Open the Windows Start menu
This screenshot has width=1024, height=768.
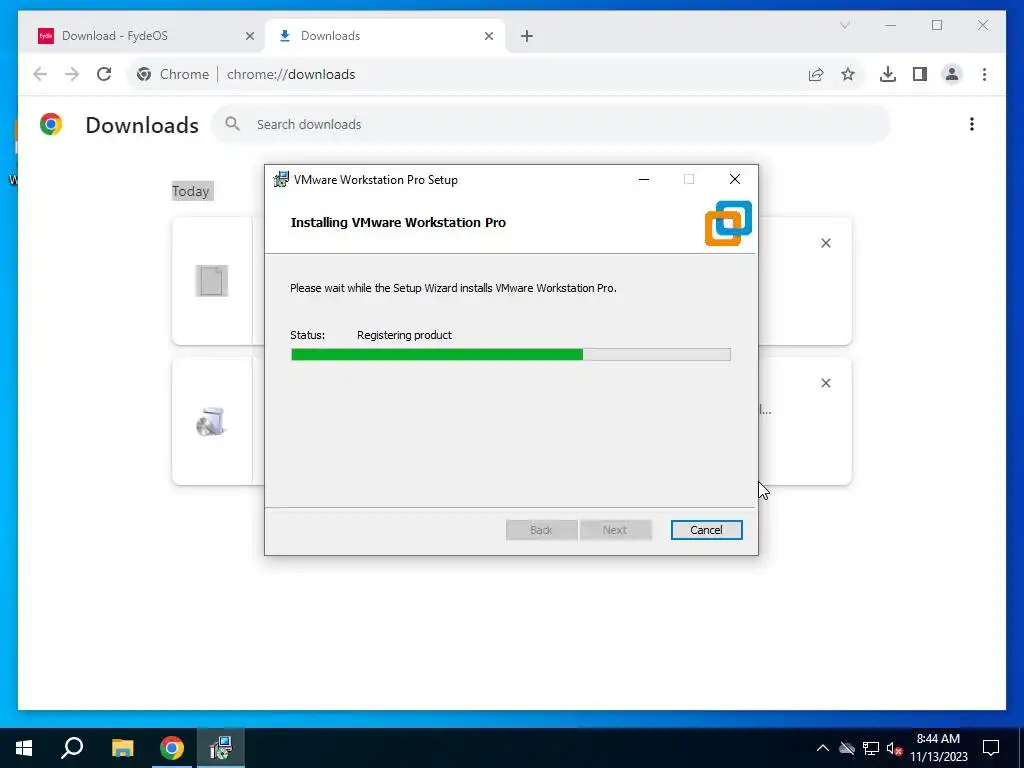click(x=24, y=748)
